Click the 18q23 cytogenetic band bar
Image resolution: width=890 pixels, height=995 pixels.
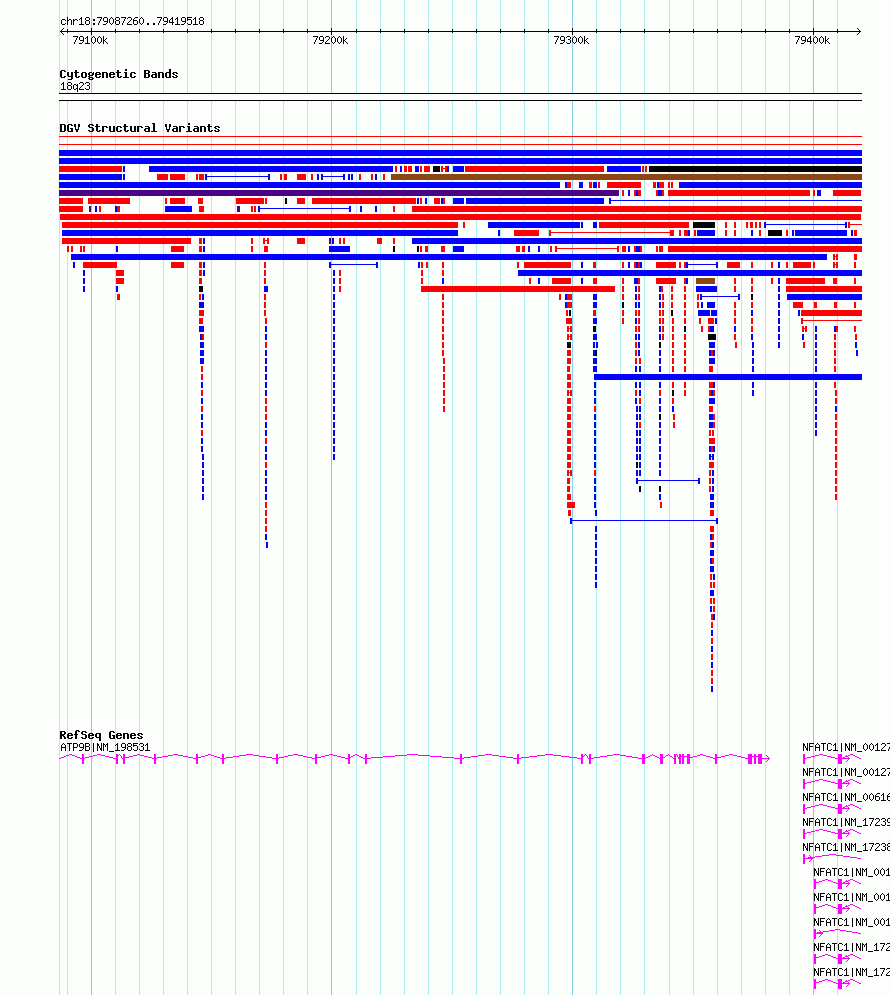461,97
